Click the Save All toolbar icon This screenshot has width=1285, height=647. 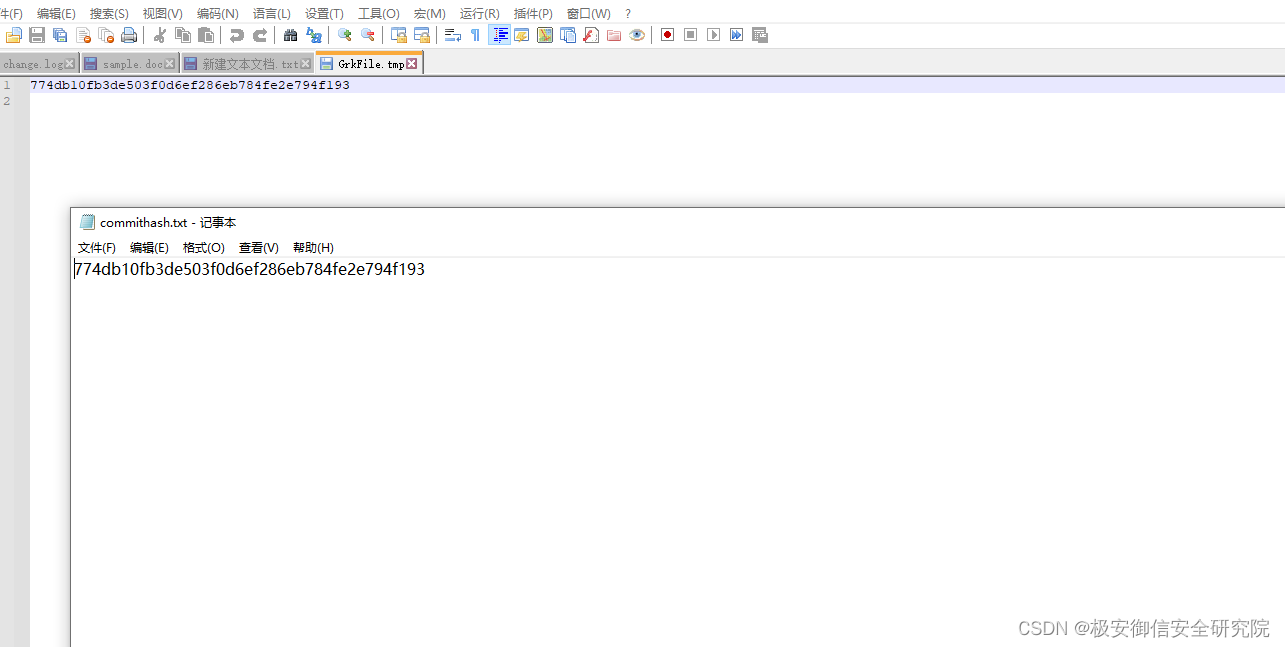(60, 35)
